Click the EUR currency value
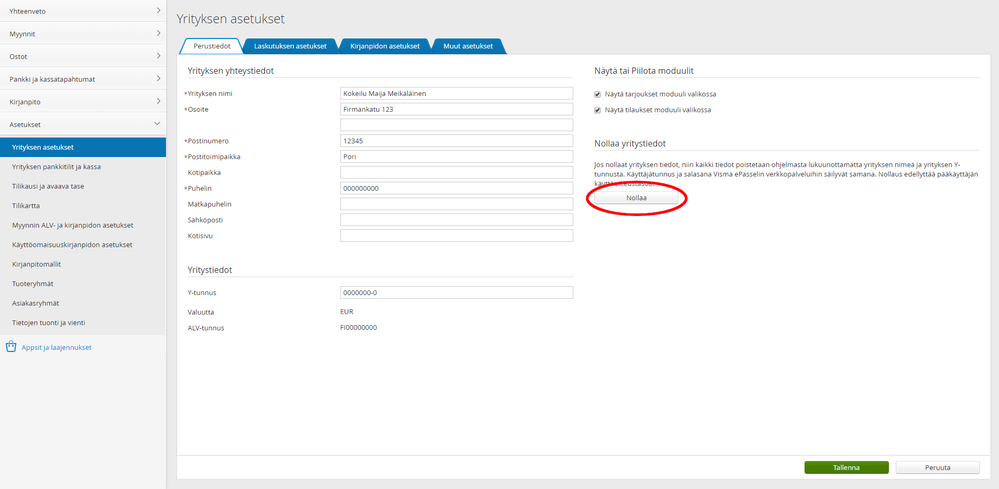Image resolution: width=999 pixels, height=489 pixels. pyautogui.click(x=347, y=312)
